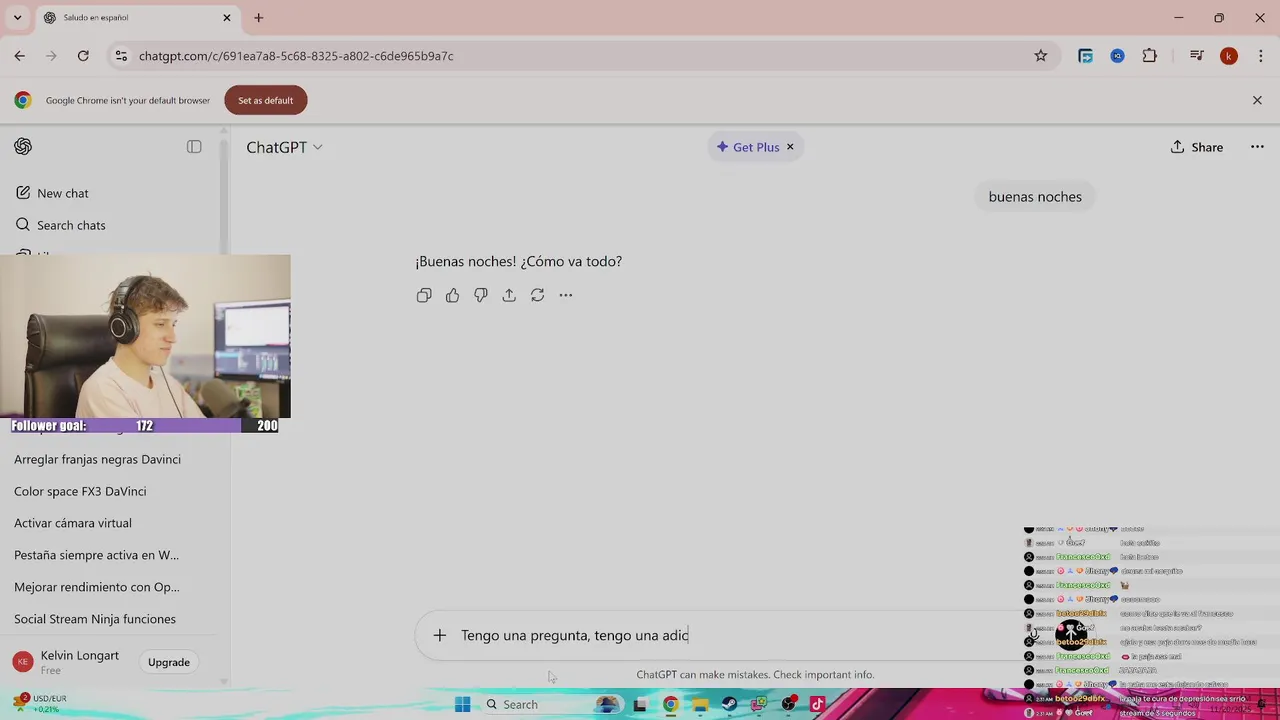Open Search chats
The width and height of the screenshot is (1280, 720).
tap(61, 225)
